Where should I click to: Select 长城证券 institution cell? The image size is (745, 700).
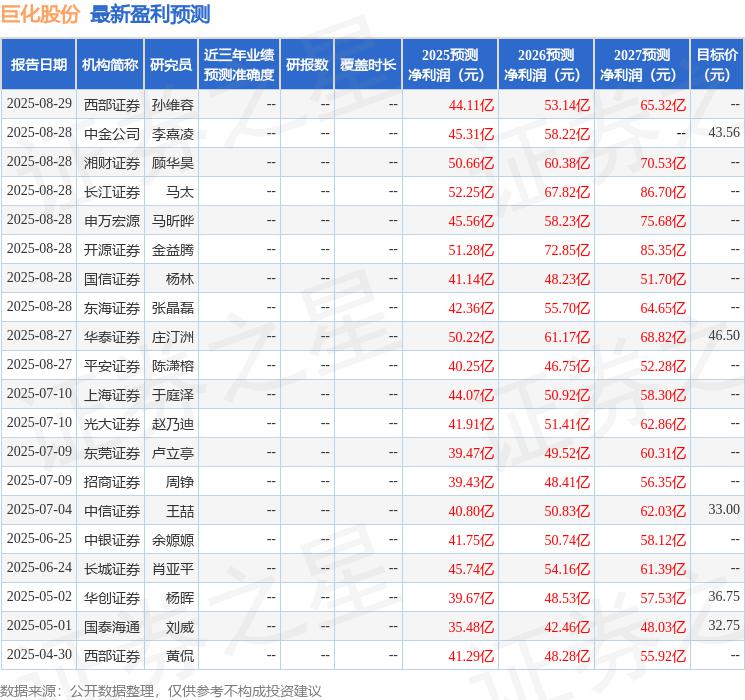pyautogui.click(x=112, y=569)
